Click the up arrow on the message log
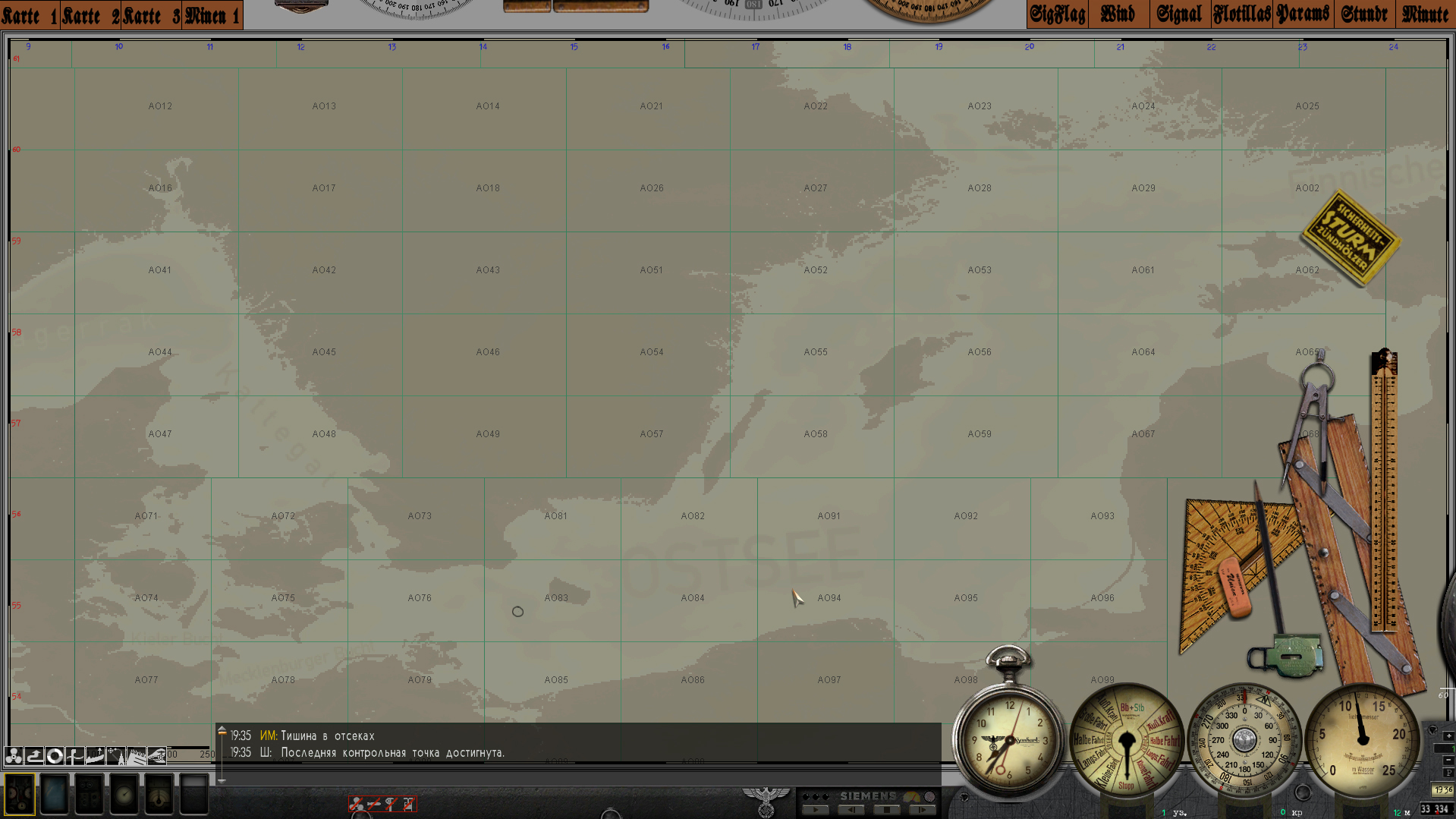Viewport: 1456px width, 819px height. pyautogui.click(x=222, y=730)
